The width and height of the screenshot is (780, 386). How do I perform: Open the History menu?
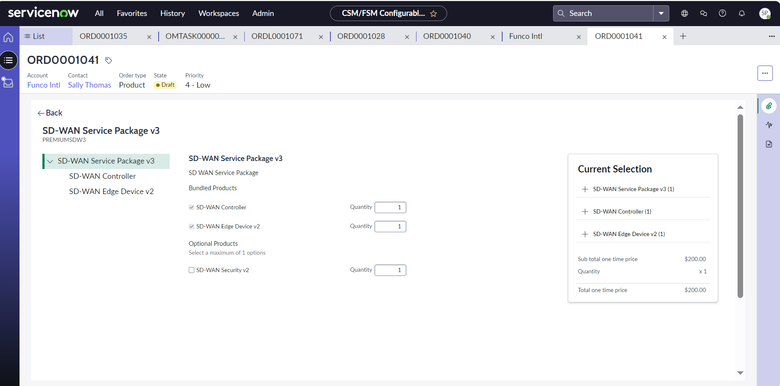173,13
